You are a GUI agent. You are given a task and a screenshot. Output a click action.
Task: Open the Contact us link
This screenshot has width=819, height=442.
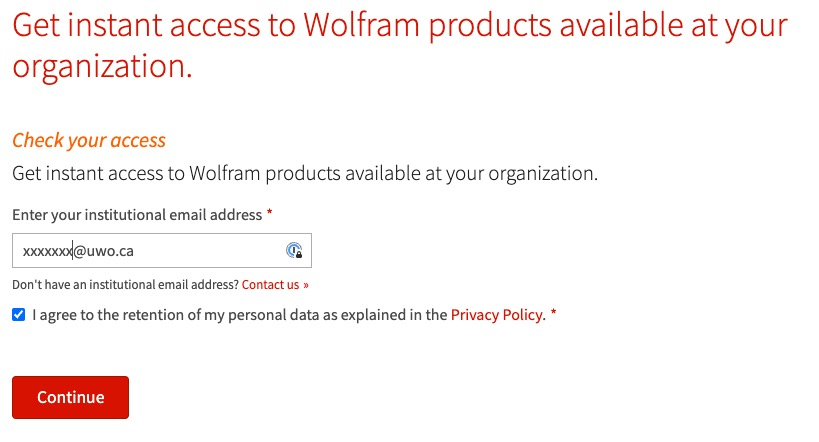pos(270,285)
